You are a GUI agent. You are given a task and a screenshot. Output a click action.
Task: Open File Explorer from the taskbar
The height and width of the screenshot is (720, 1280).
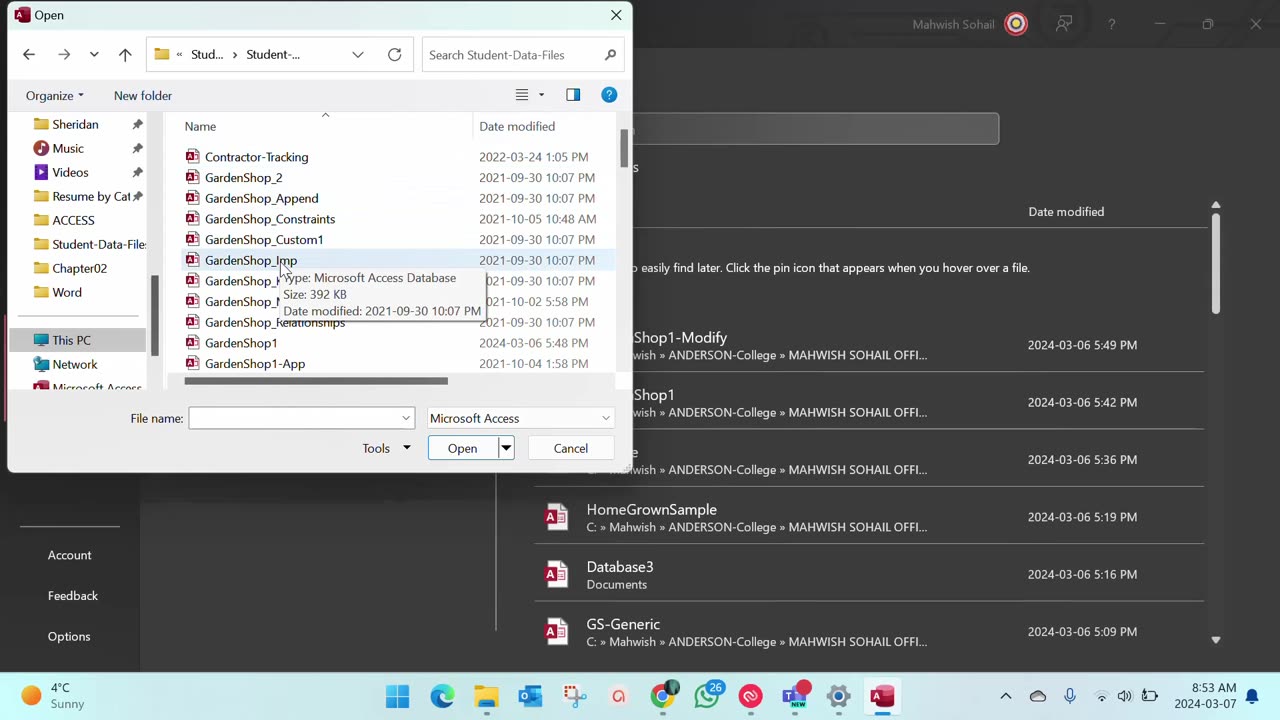pyautogui.click(x=486, y=696)
